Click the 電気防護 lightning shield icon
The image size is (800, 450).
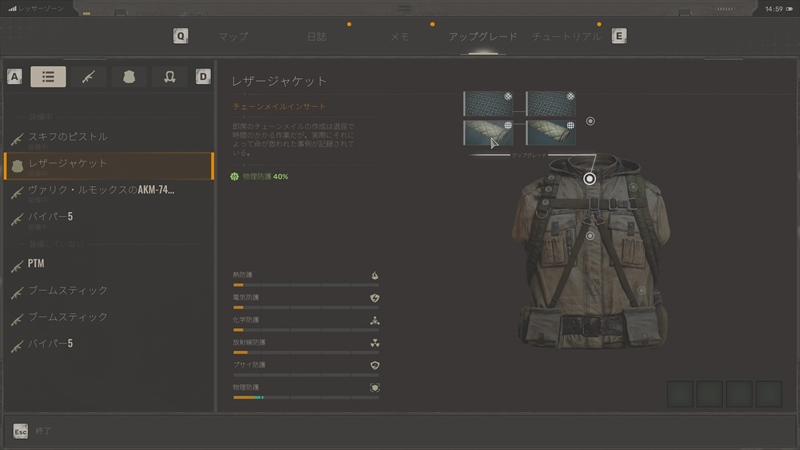[x=374, y=298]
